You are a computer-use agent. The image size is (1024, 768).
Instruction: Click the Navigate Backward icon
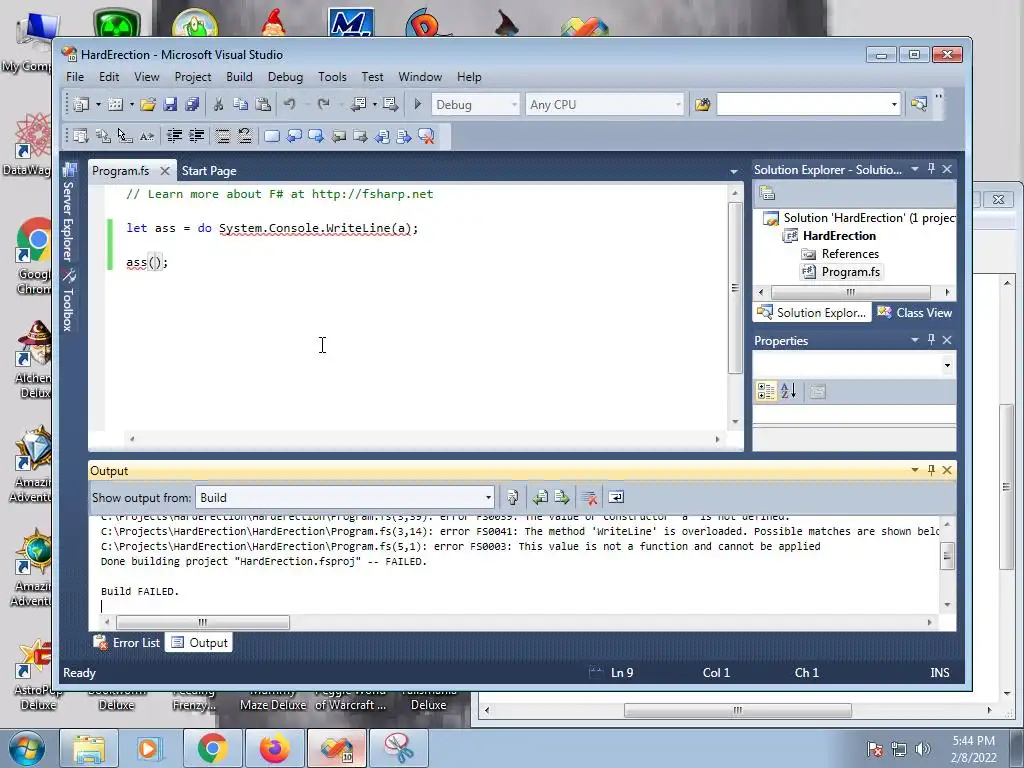click(358, 104)
